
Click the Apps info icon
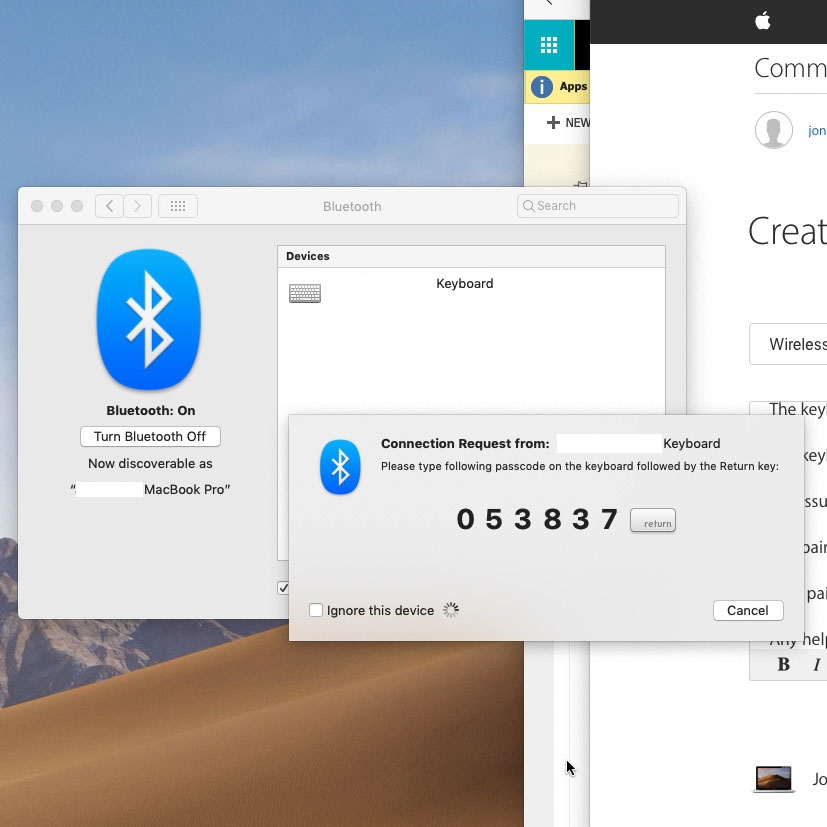[542, 87]
